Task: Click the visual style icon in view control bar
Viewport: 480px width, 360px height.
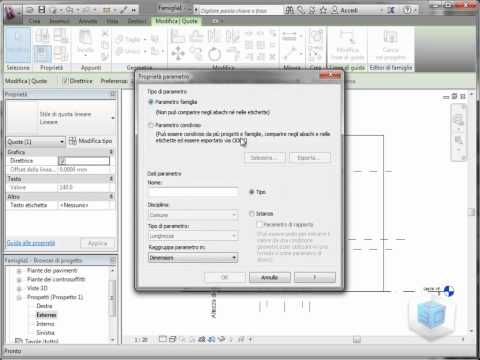Action: [173, 339]
